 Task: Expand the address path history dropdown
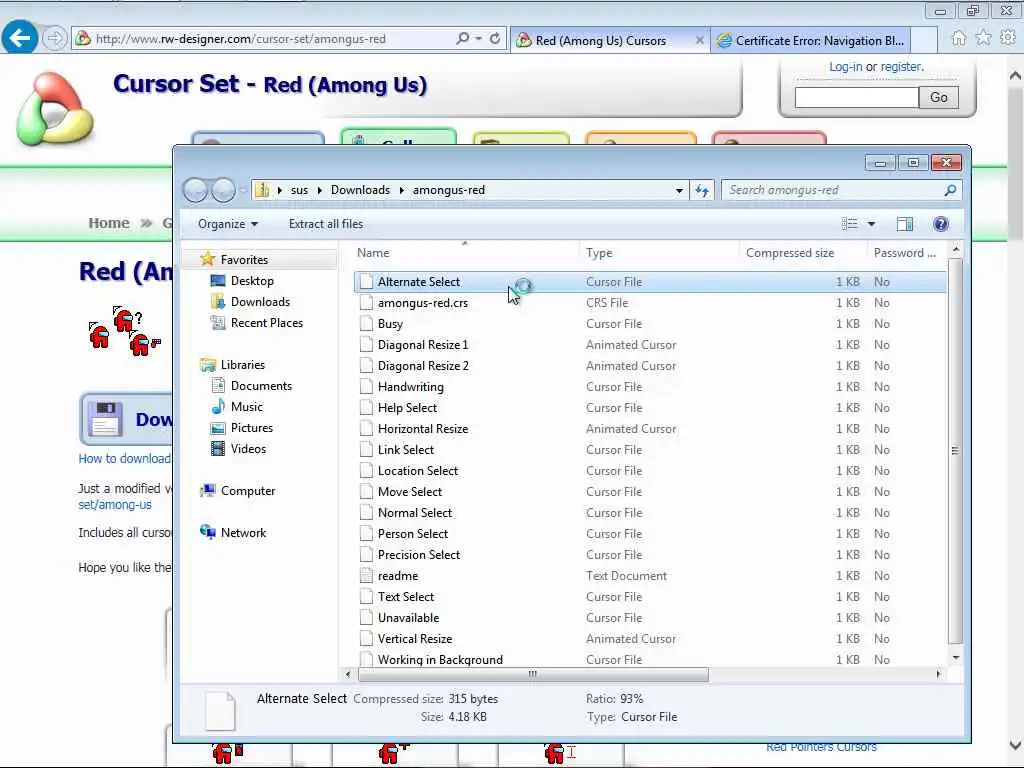(679, 190)
